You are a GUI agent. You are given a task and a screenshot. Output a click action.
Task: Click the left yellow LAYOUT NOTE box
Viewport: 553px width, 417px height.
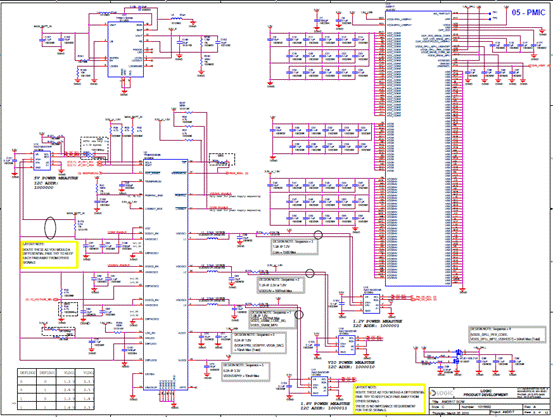pyautogui.click(x=49, y=255)
